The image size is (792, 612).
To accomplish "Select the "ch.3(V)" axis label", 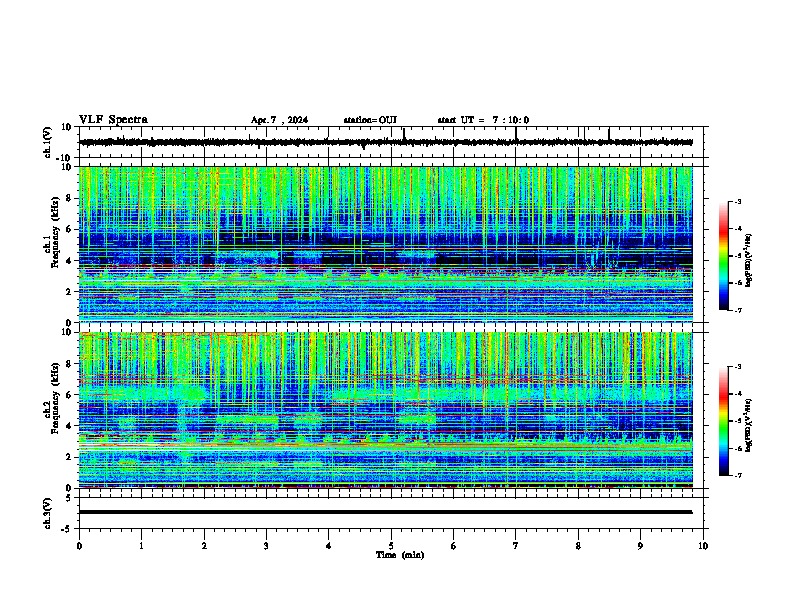I will 48,513.
